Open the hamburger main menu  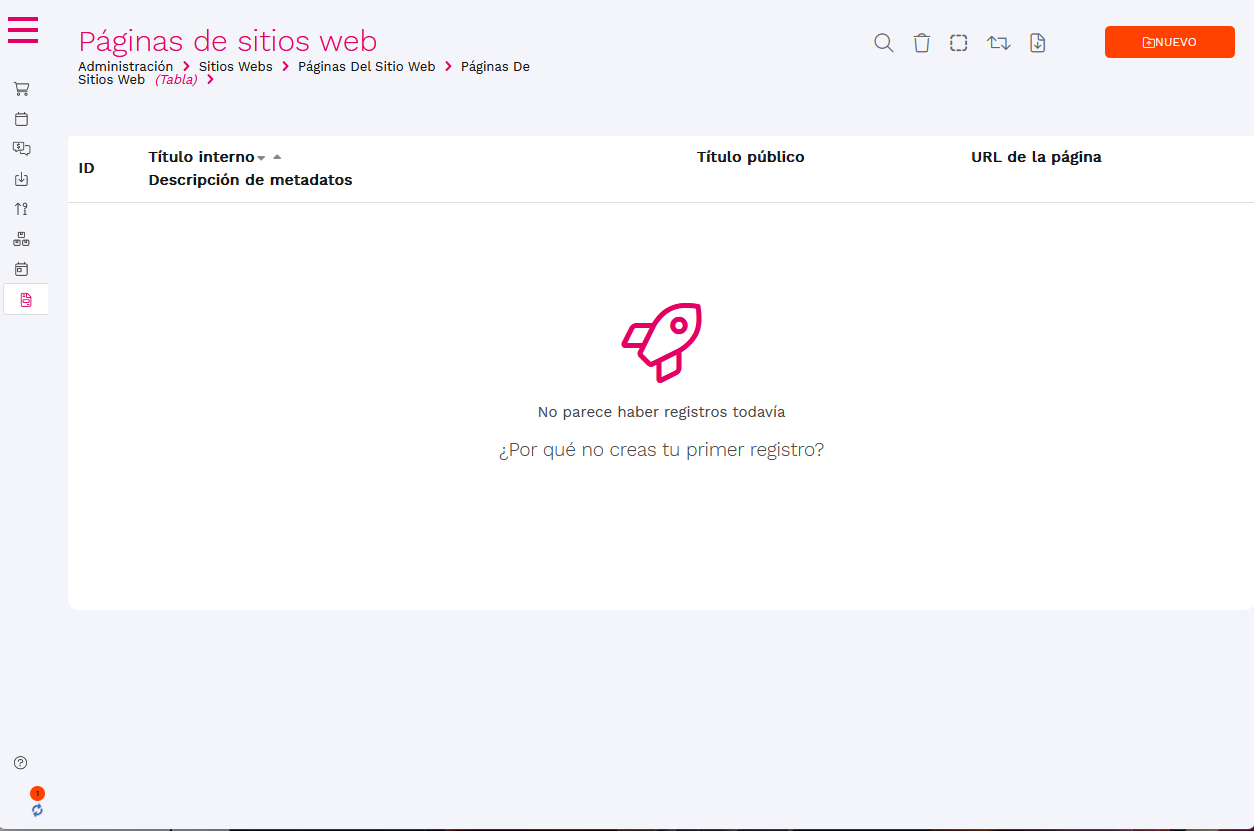click(23, 30)
